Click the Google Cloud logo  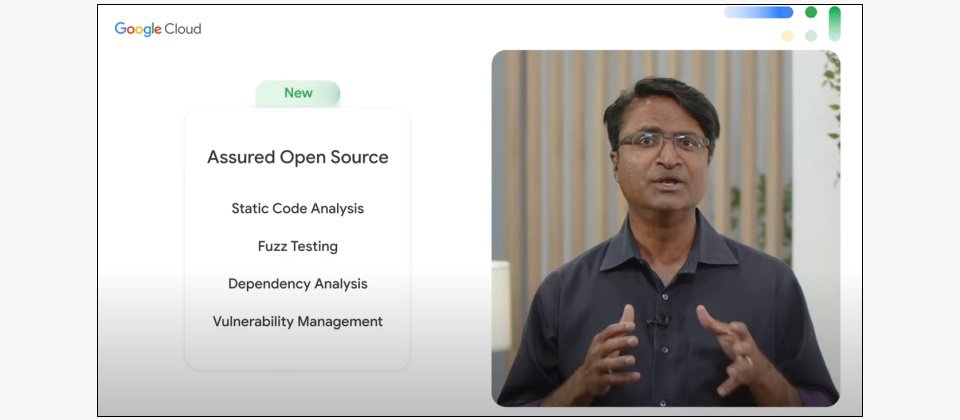pyautogui.click(x=157, y=29)
